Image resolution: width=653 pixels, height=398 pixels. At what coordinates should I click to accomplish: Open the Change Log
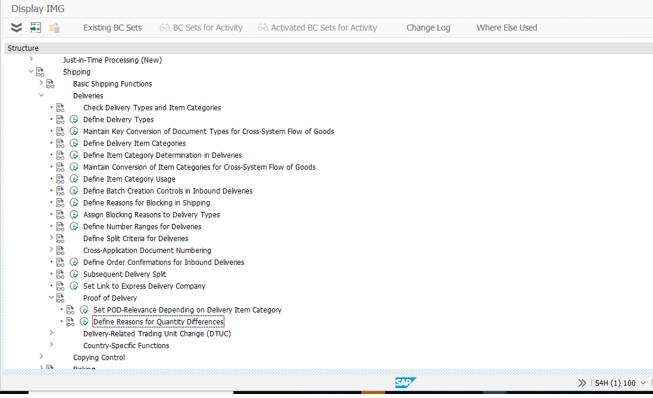click(x=428, y=28)
